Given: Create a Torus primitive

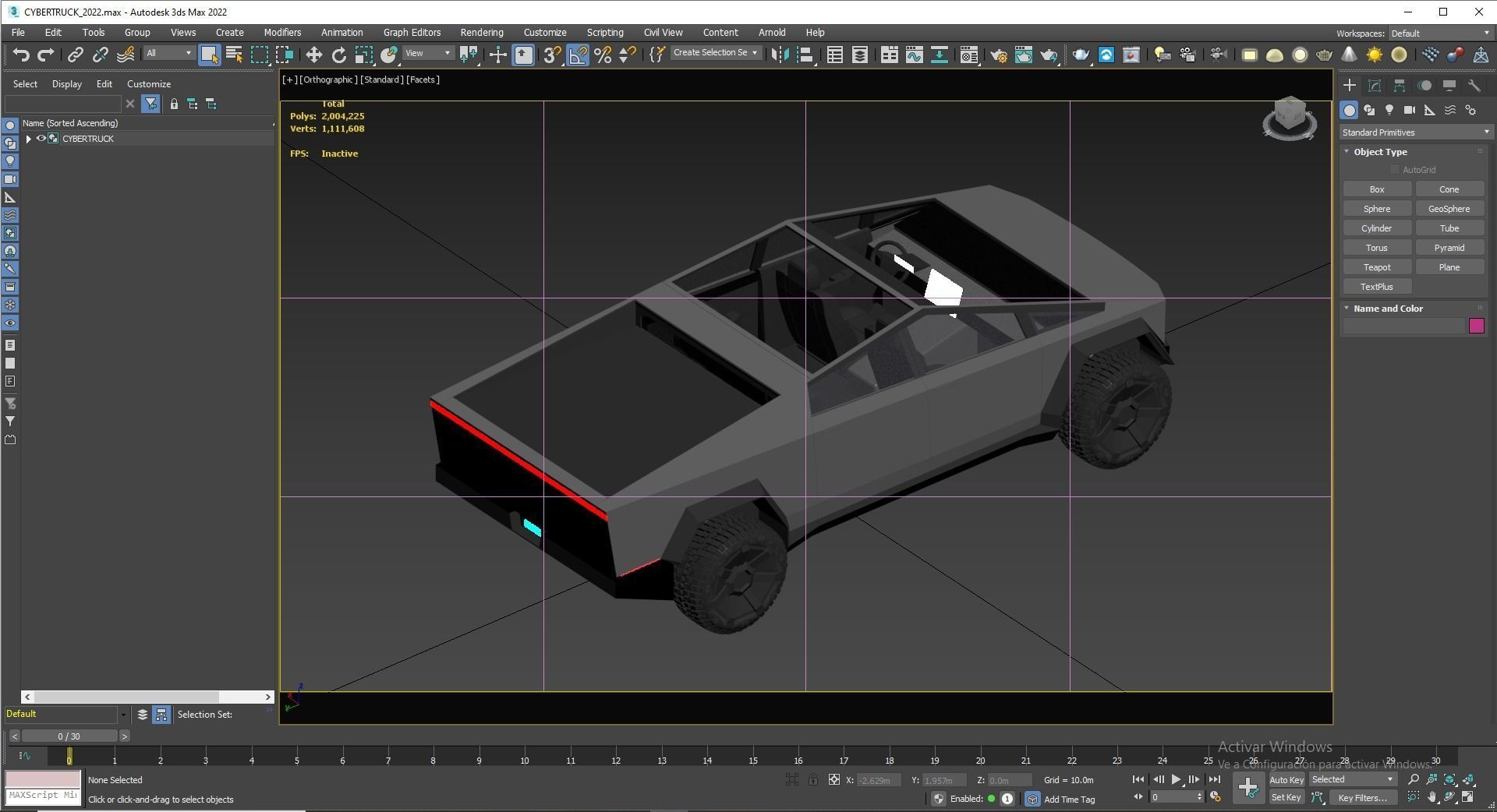Looking at the screenshot, I should 1377,248.
